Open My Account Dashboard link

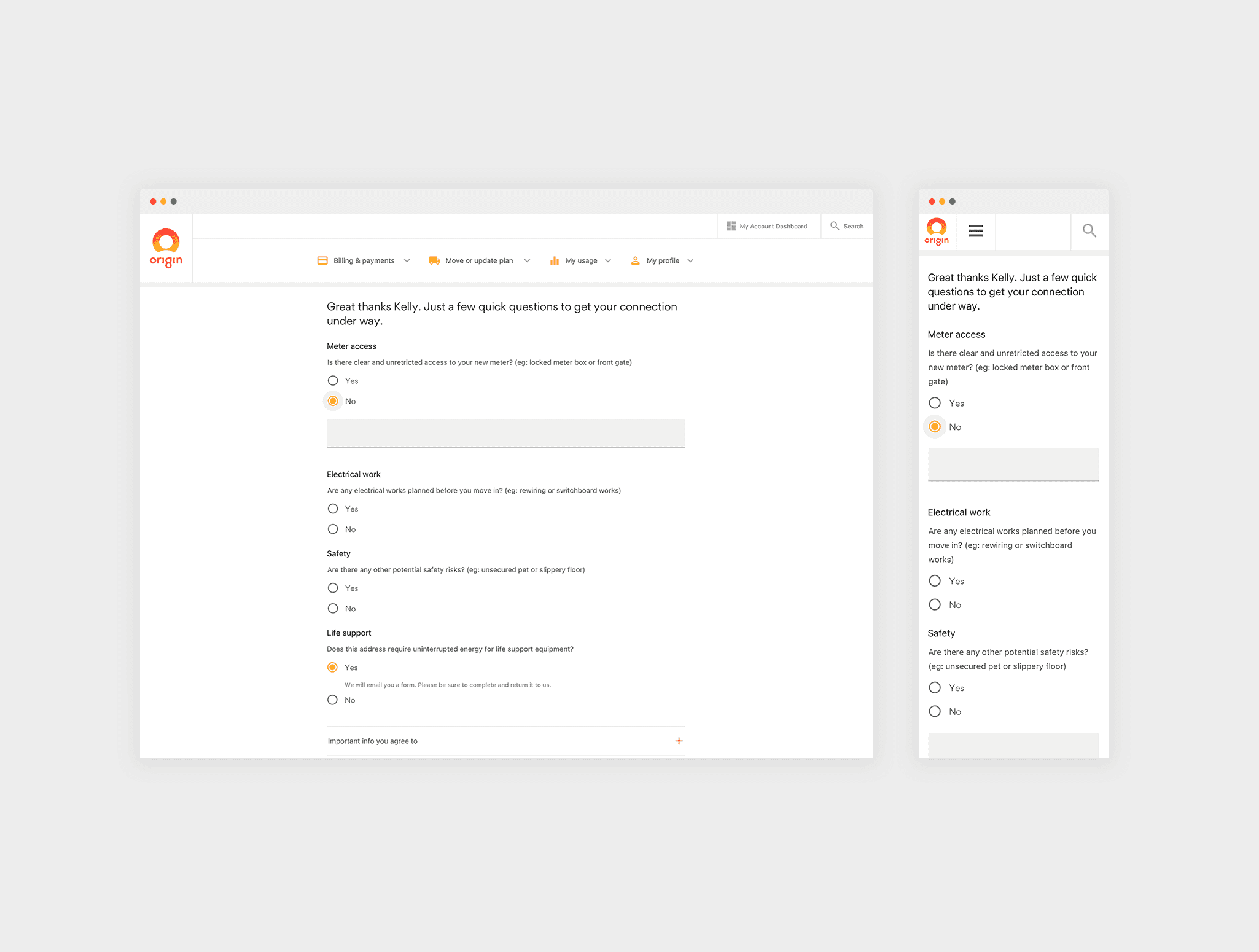pos(773,226)
